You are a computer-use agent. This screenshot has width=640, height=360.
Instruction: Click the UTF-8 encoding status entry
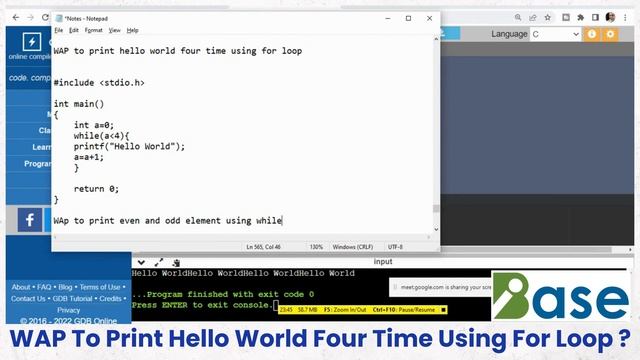pos(395,247)
